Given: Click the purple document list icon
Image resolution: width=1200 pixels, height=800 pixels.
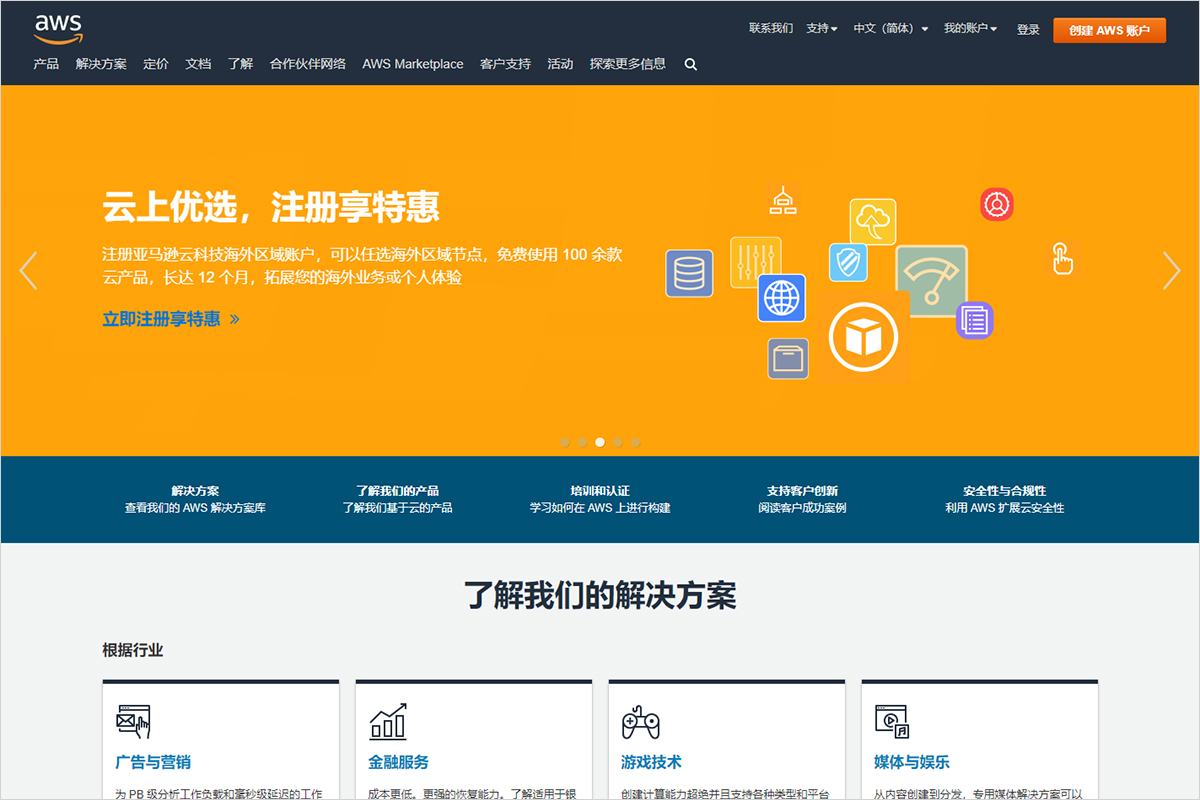Looking at the screenshot, I should coord(974,320).
